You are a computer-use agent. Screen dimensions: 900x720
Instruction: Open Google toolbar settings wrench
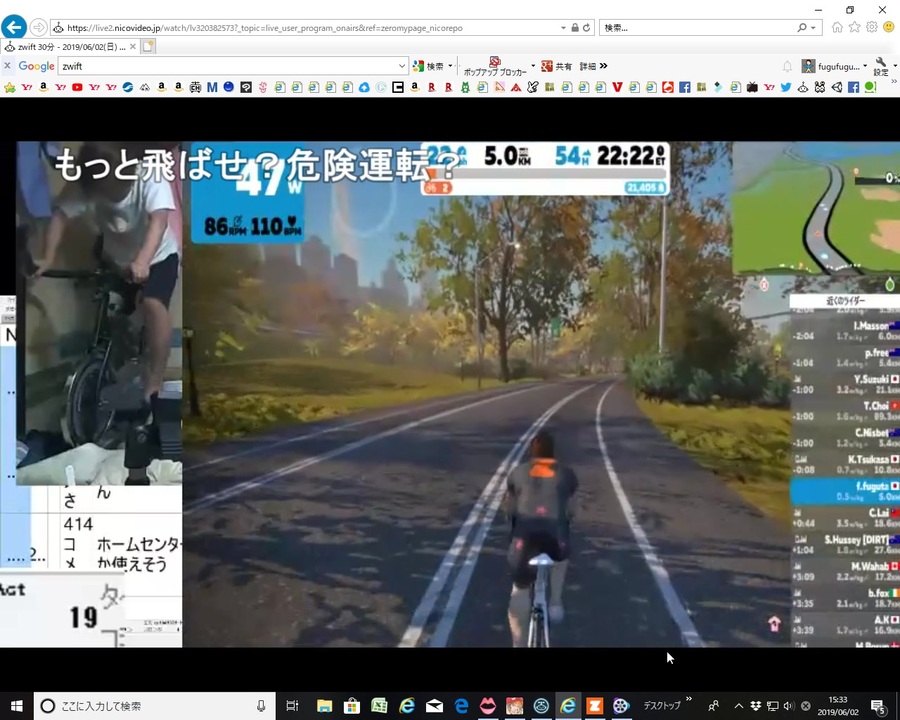tap(881, 67)
